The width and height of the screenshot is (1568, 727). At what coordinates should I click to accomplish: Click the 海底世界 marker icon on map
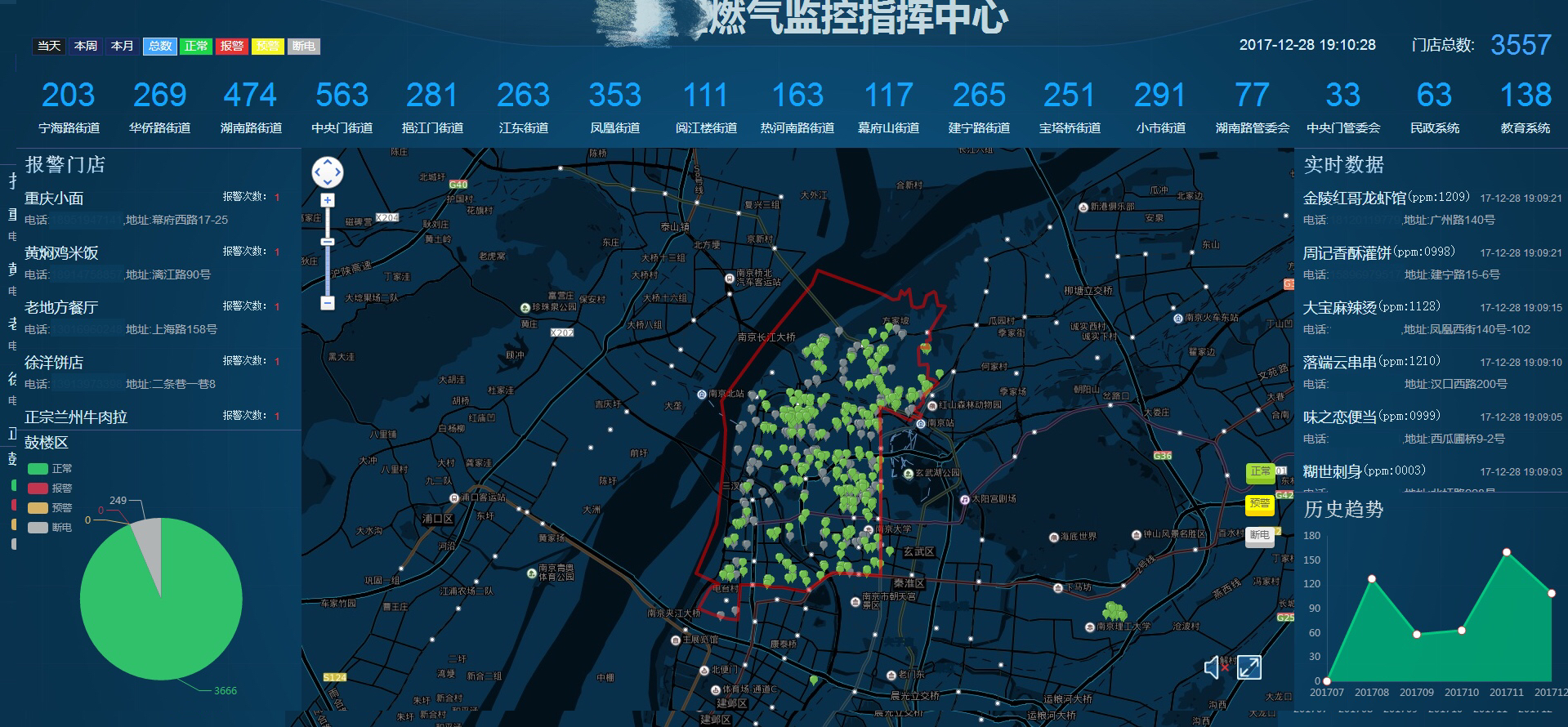coord(1054,537)
